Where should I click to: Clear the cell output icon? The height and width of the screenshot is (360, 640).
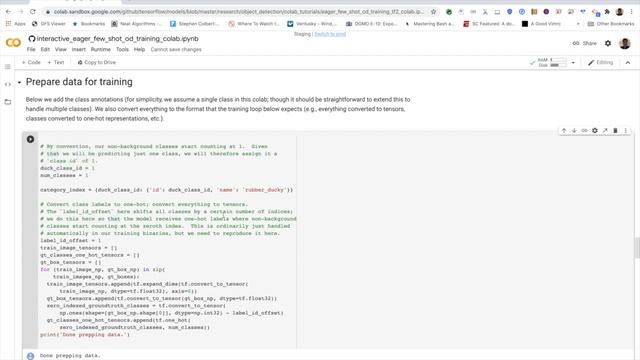click(x=30, y=356)
